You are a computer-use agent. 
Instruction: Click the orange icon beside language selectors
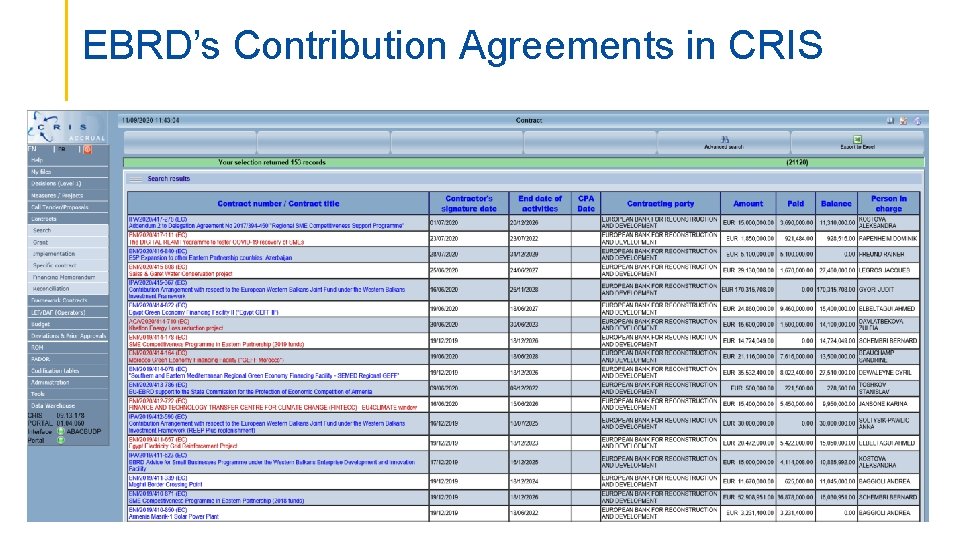tap(88, 149)
